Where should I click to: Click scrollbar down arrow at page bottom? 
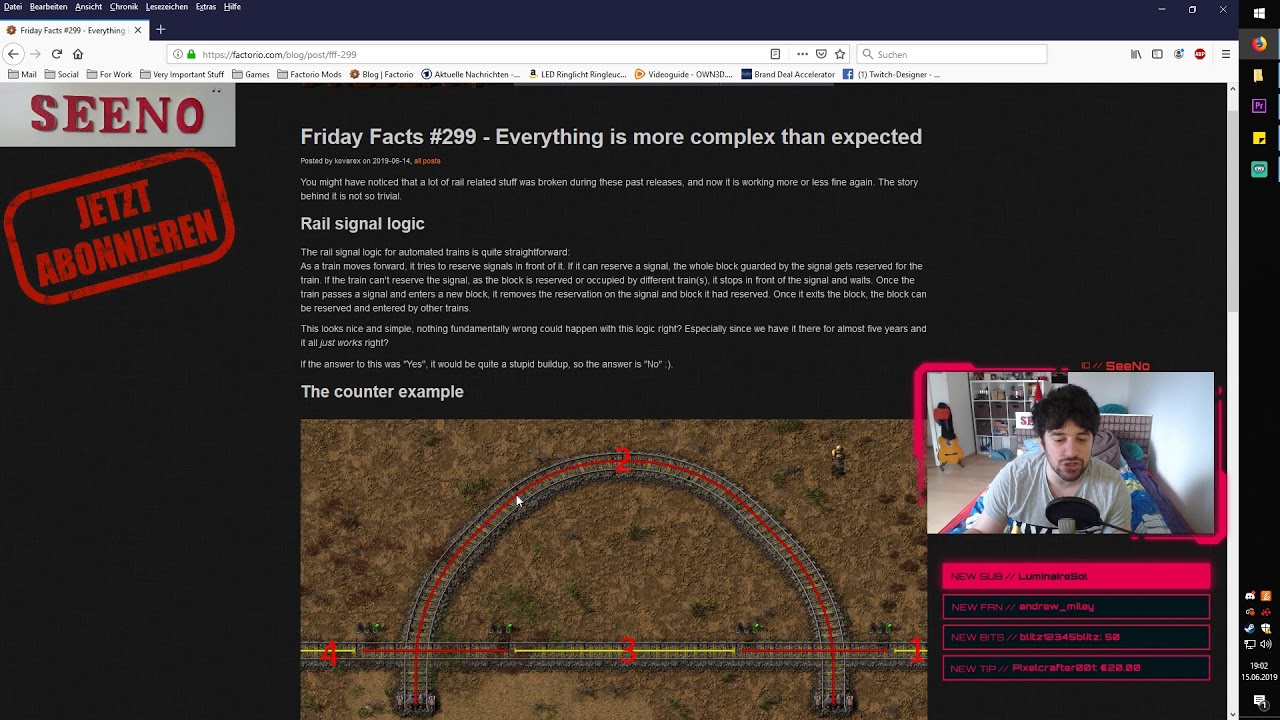(x=1232, y=714)
